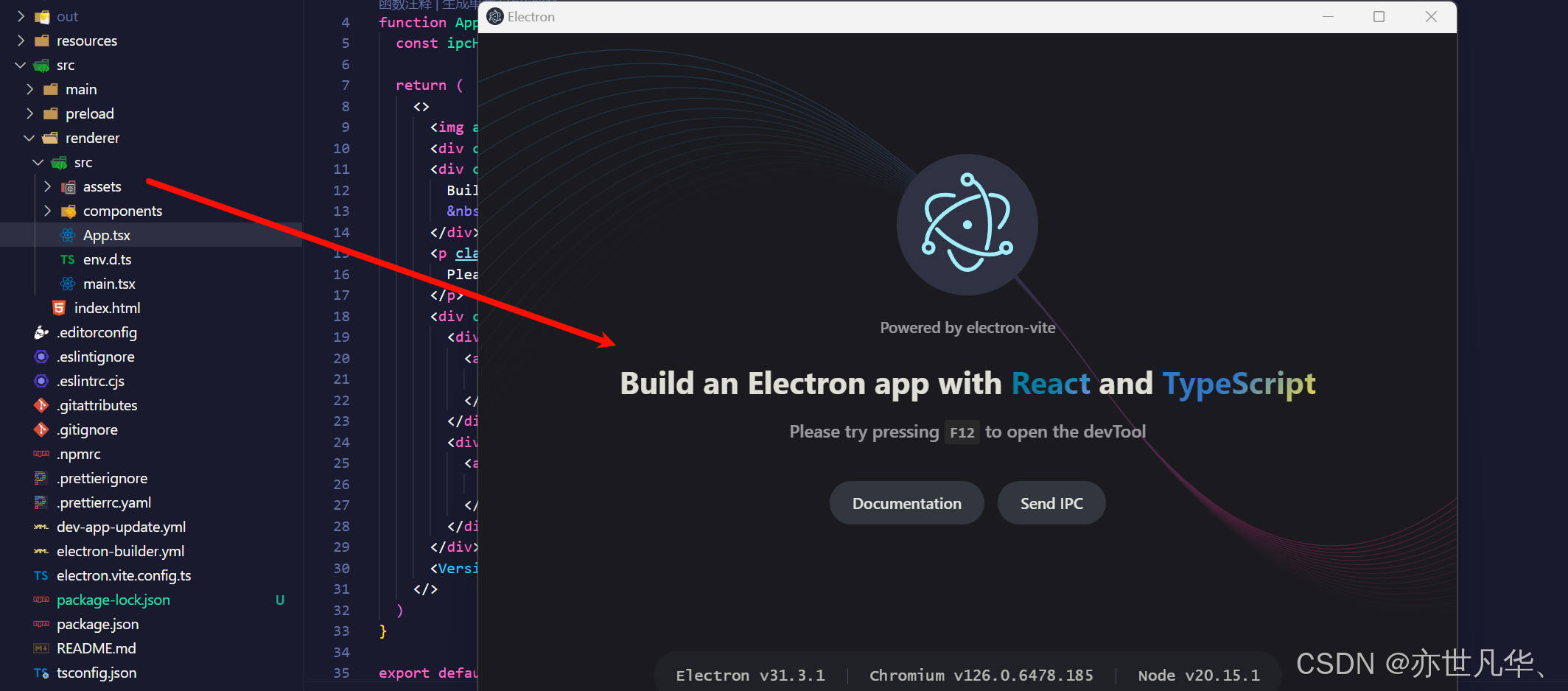
Task: Expand the resources folder chevron
Action: coord(21,41)
